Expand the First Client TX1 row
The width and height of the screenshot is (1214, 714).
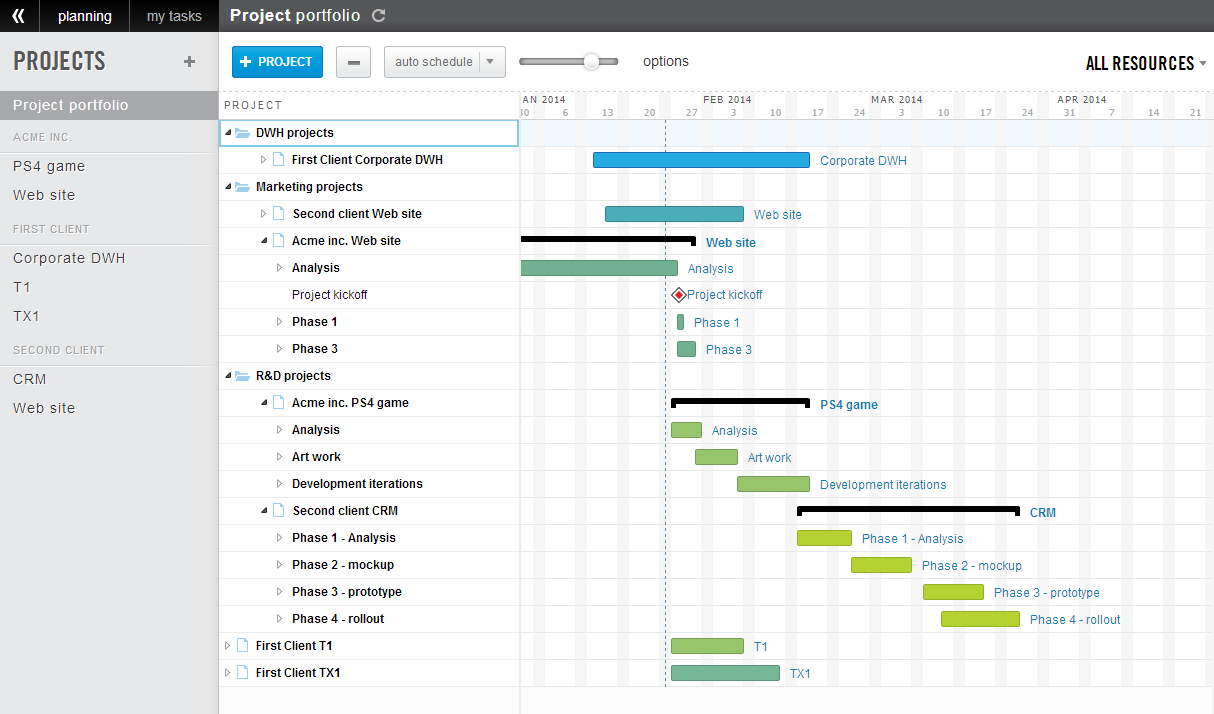[227, 673]
